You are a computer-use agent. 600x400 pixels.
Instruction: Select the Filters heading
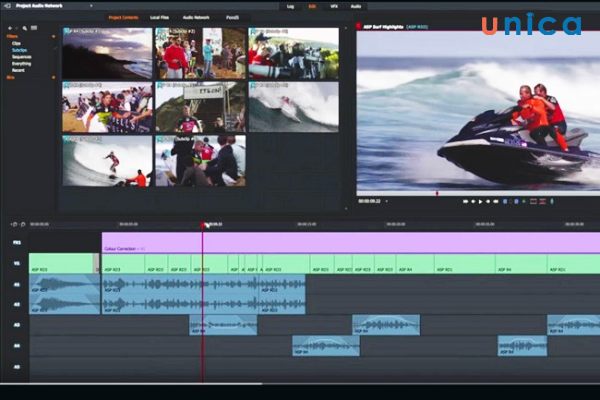(12, 36)
